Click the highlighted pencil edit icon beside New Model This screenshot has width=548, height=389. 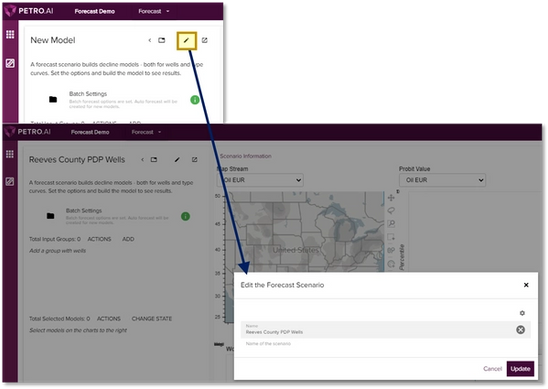pyautogui.click(x=186, y=41)
